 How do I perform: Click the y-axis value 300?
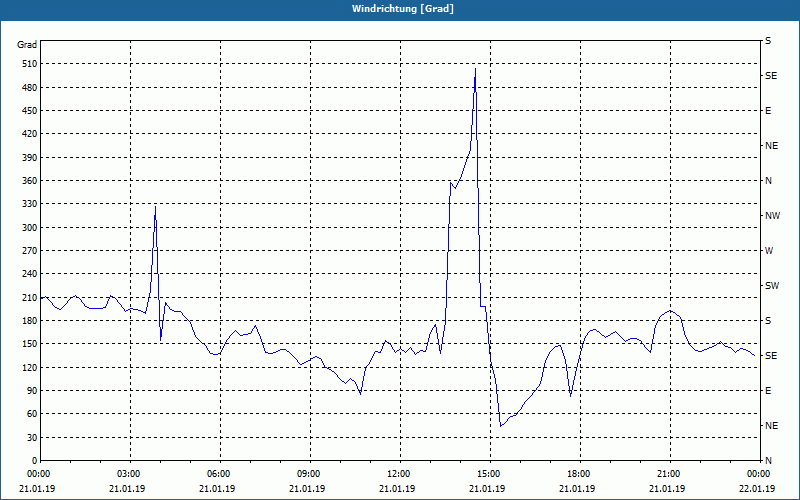(30, 228)
